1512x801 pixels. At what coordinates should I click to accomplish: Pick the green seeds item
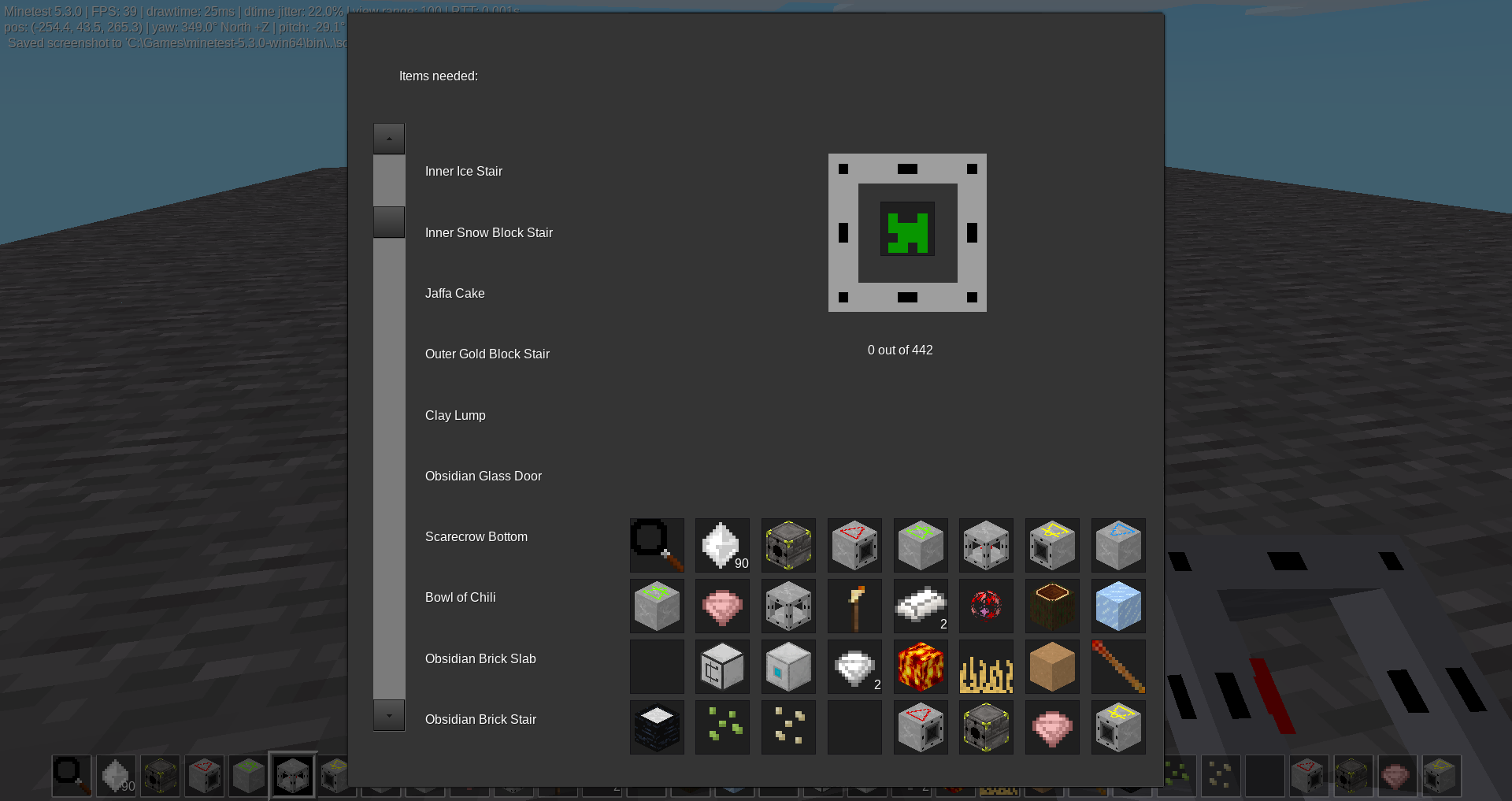(x=722, y=727)
